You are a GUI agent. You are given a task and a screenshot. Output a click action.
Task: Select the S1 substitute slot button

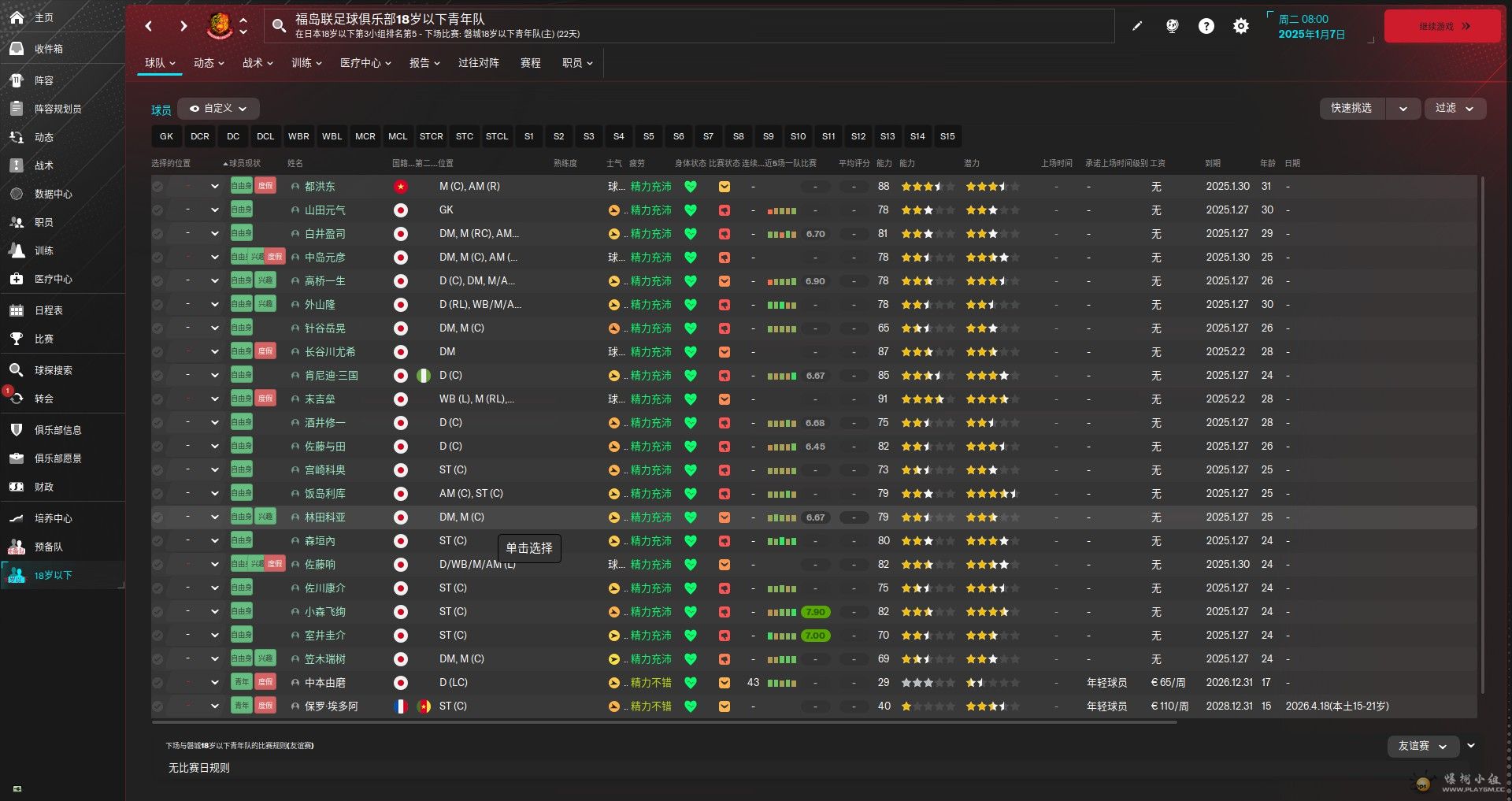pos(529,136)
